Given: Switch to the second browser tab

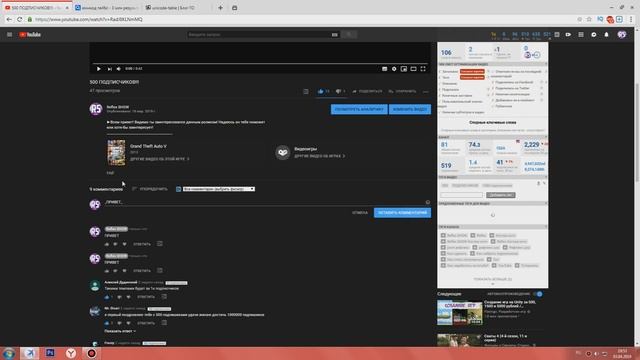Looking at the screenshot, I should click(x=107, y=8).
